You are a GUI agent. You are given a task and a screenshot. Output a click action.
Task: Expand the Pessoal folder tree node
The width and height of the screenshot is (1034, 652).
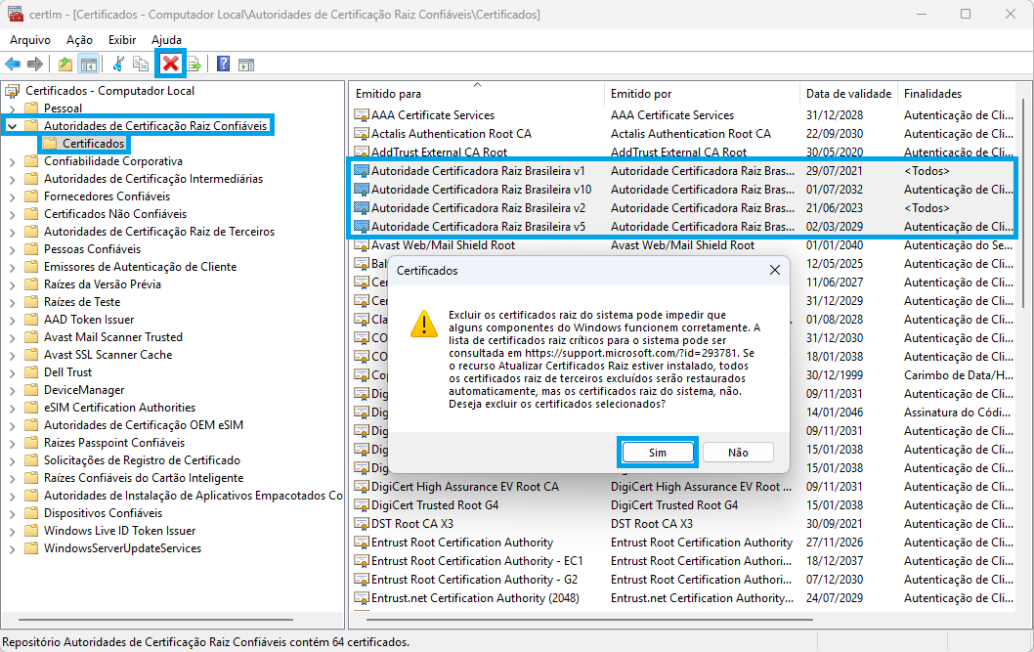coord(11,108)
